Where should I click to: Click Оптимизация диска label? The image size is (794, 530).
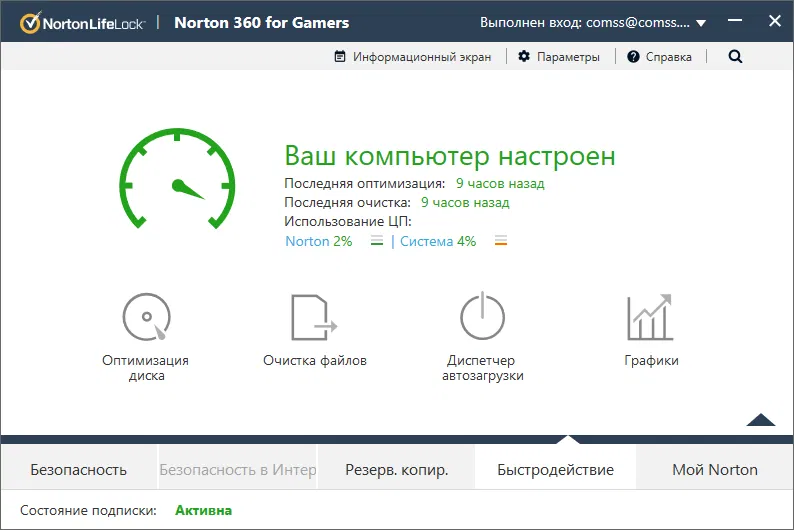pos(146,368)
